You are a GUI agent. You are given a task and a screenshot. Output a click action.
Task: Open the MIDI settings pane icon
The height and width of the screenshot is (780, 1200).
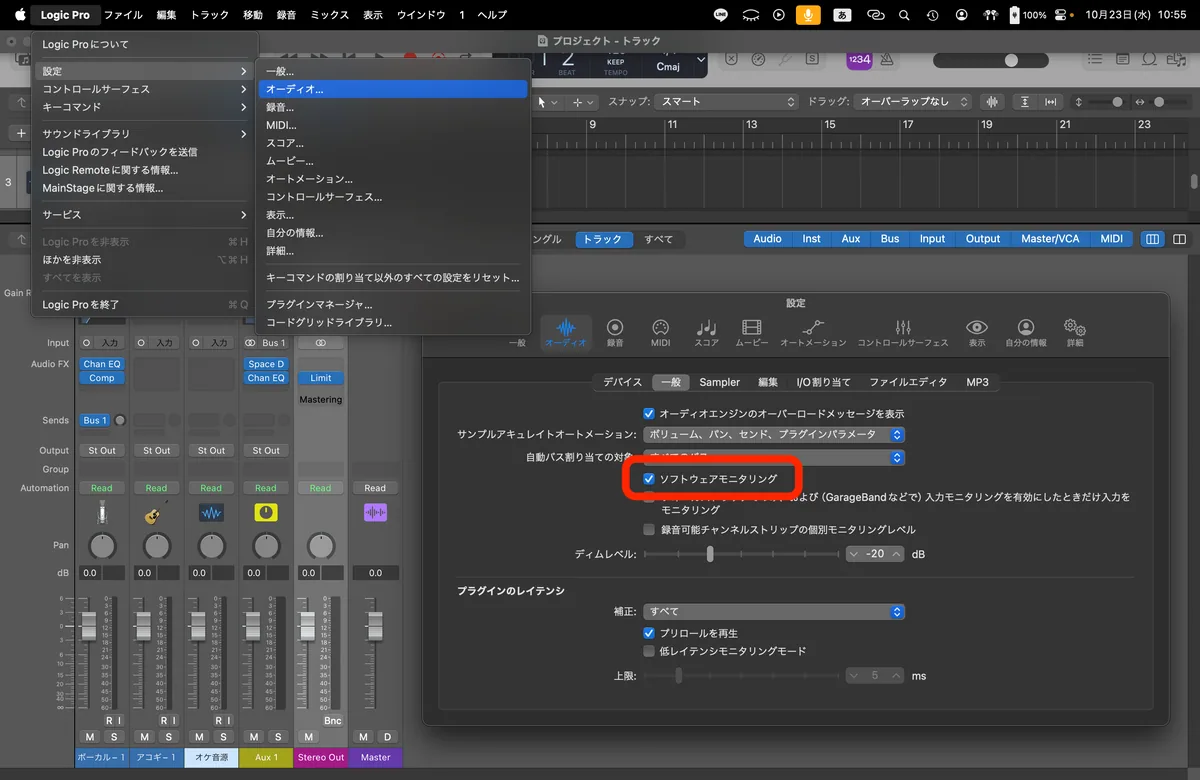coord(660,333)
